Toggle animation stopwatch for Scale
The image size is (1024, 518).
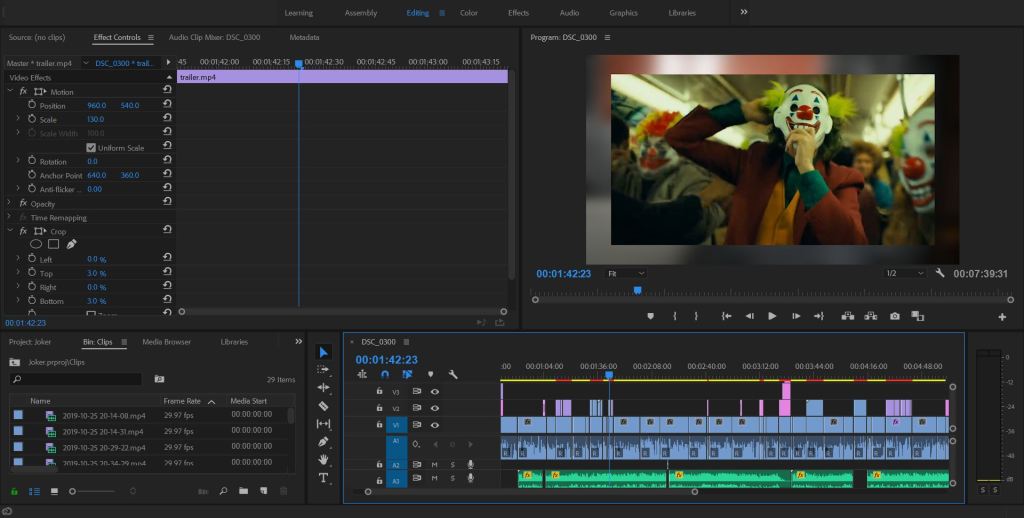[31, 119]
